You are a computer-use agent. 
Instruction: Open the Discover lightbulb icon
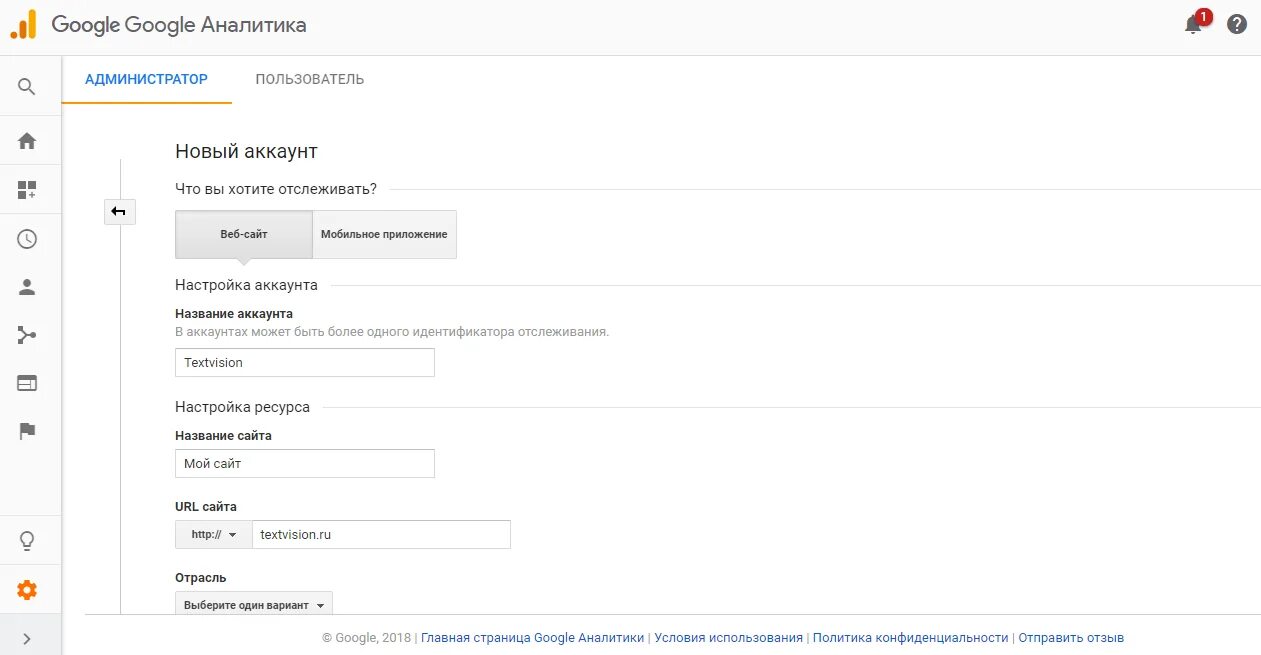pyautogui.click(x=27, y=541)
